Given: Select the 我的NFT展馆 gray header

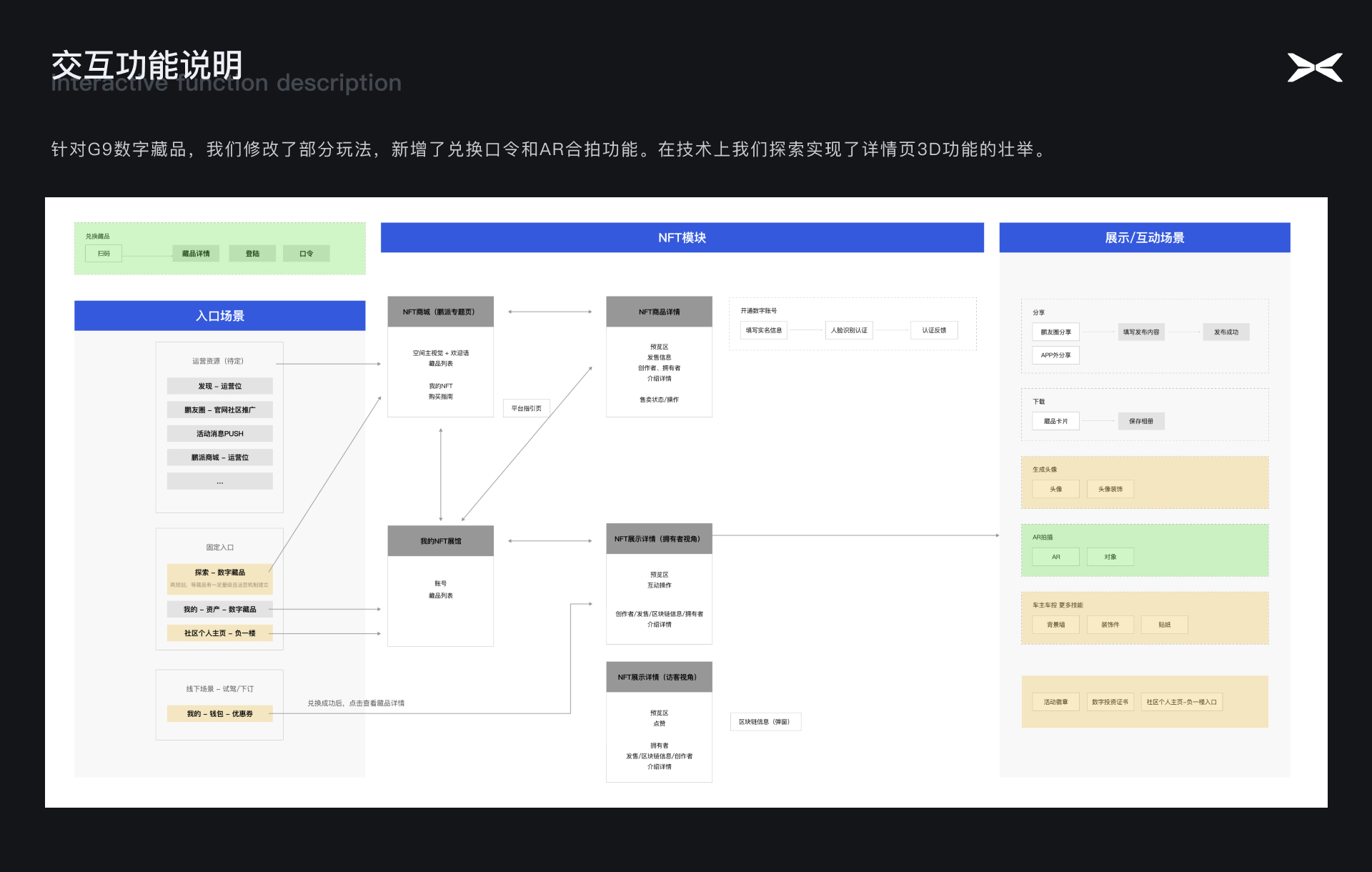Looking at the screenshot, I should [440, 541].
